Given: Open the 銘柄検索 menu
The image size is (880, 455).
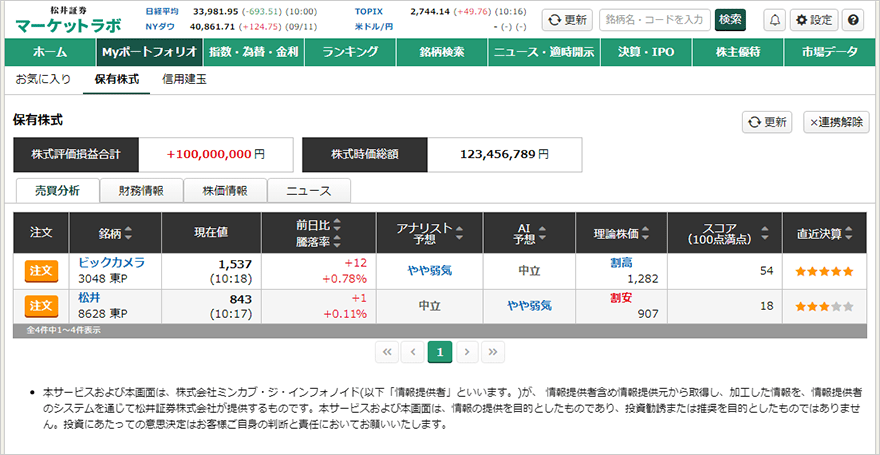Looking at the screenshot, I should [x=442, y=52].
